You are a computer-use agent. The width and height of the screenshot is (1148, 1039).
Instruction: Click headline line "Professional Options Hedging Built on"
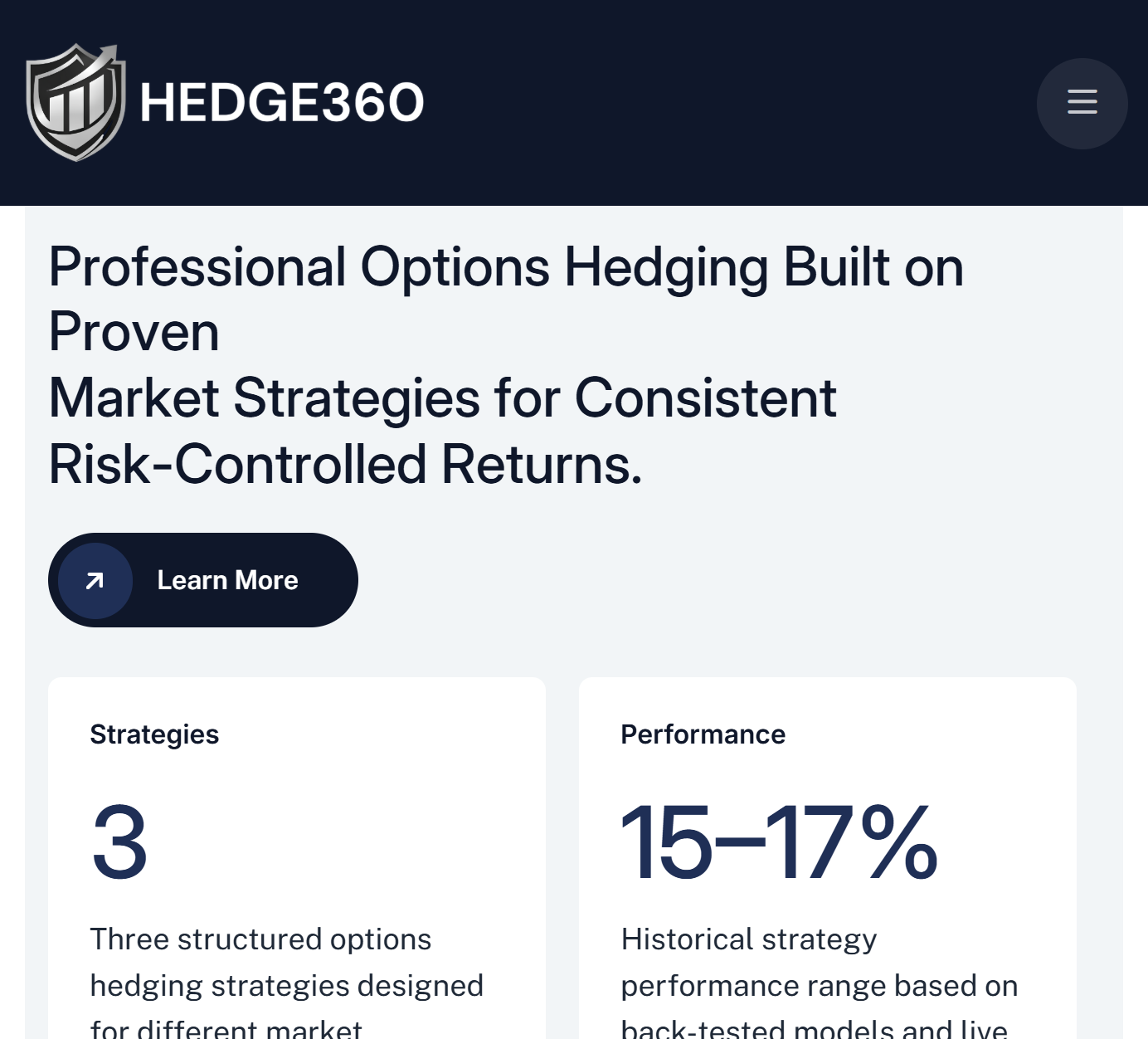click(506, 267)
